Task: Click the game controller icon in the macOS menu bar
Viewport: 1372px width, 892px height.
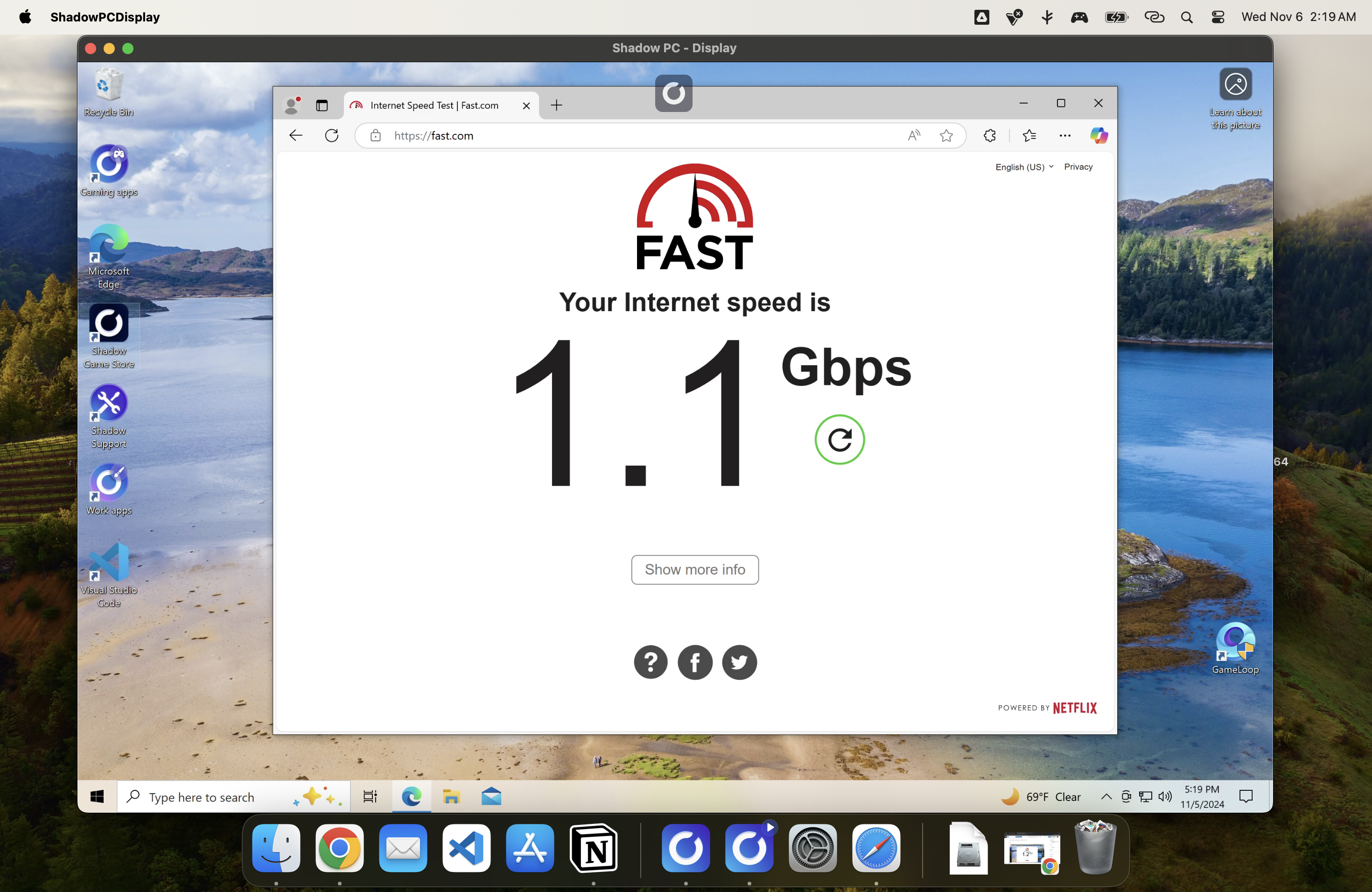Action: click(x=1079, y=17)
